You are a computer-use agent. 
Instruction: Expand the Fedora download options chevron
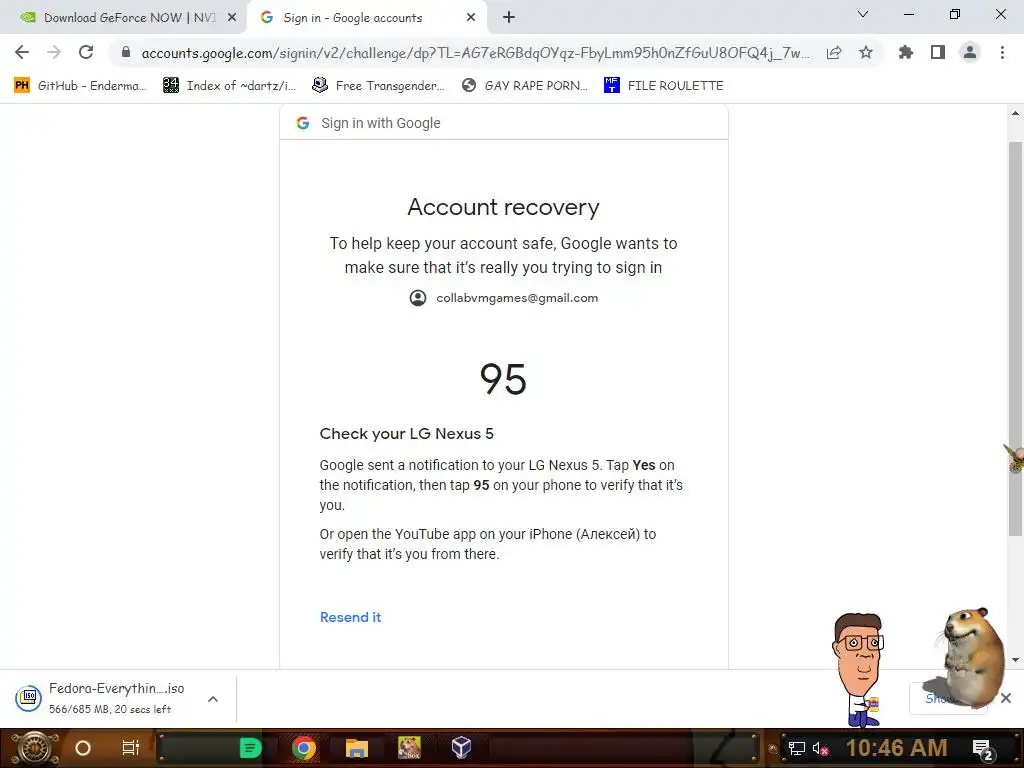point(213,699)
